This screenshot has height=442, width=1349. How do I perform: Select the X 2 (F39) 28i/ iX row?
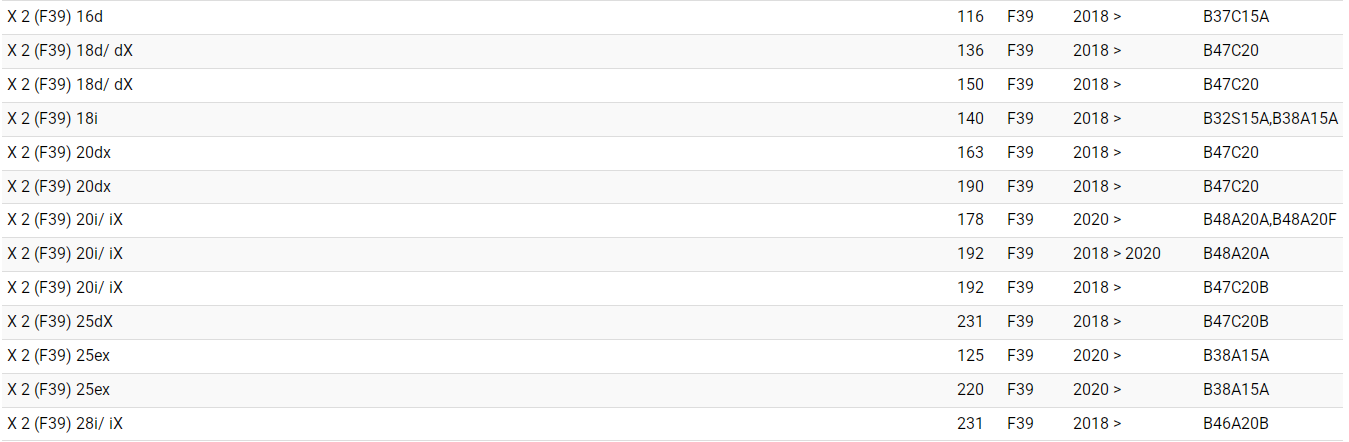coord(65,424)
